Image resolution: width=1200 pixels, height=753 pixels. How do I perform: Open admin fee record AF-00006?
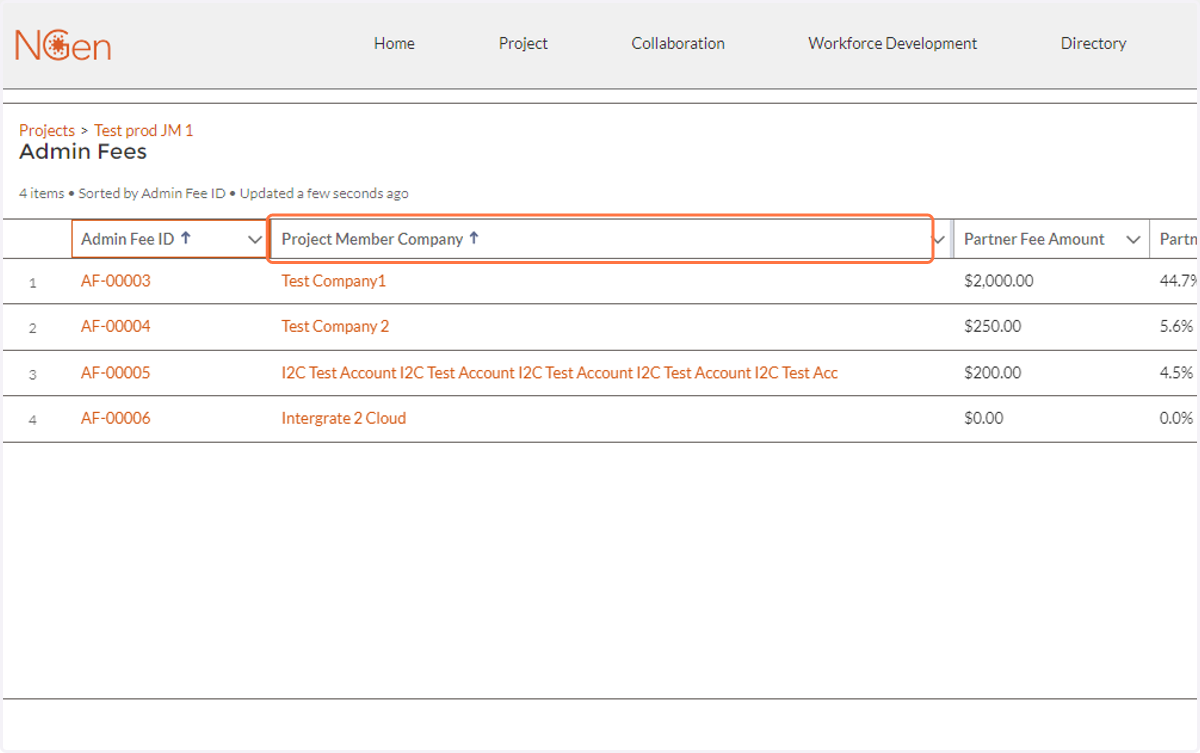coord(116,418)
